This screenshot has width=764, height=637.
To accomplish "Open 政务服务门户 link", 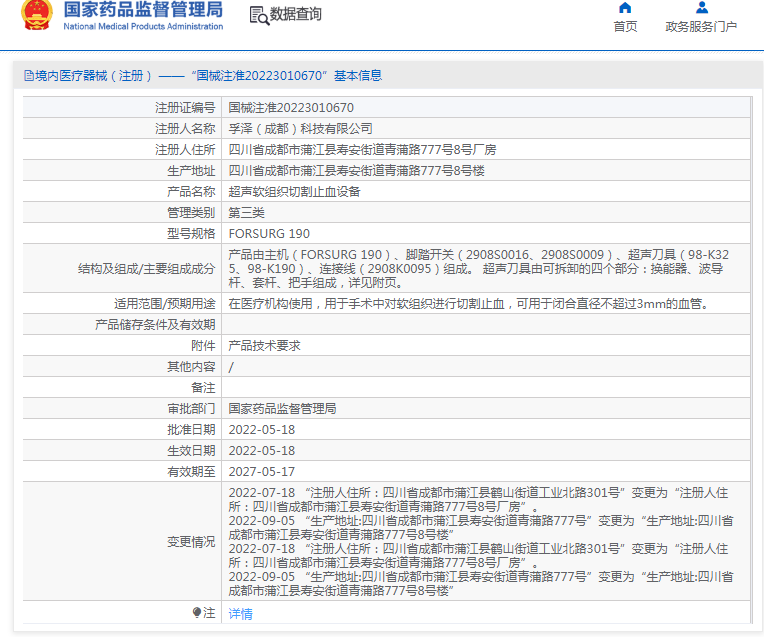I will click(701, 26).
